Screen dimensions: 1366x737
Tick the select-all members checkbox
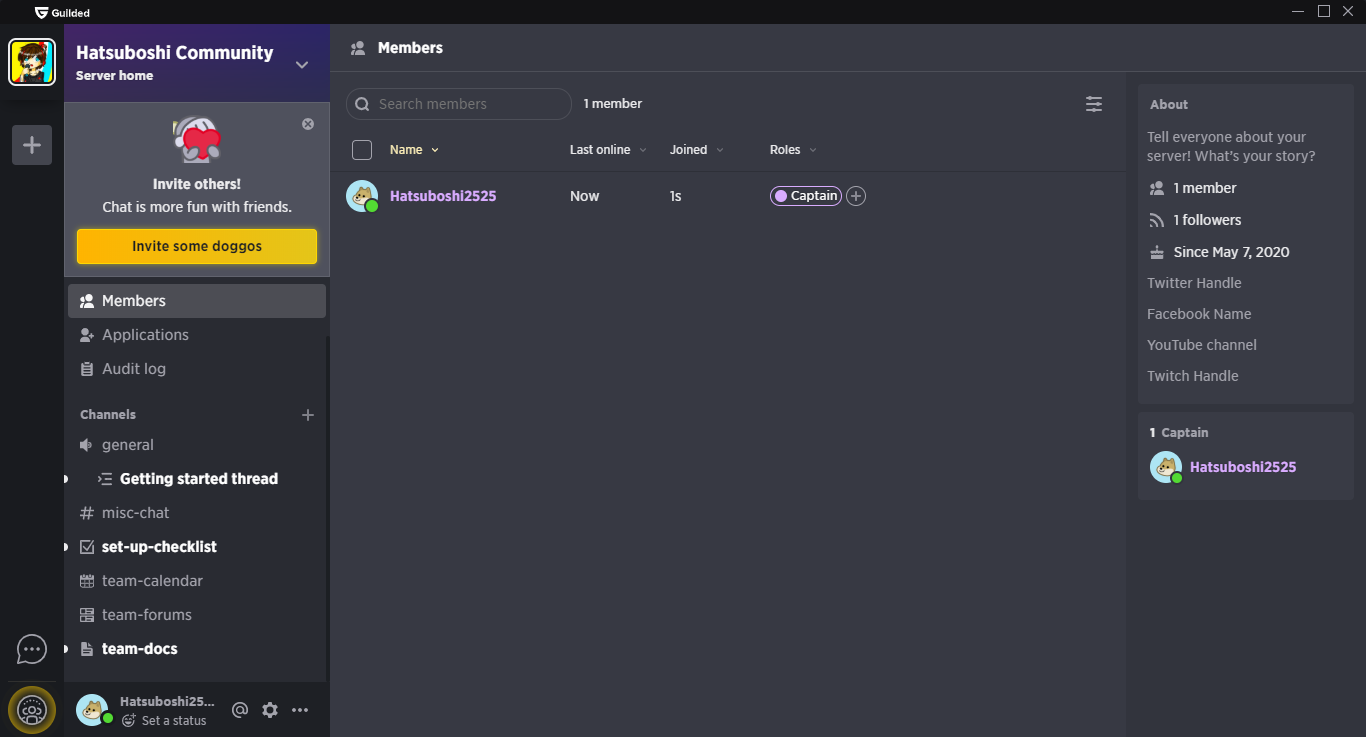pos(362,150)
